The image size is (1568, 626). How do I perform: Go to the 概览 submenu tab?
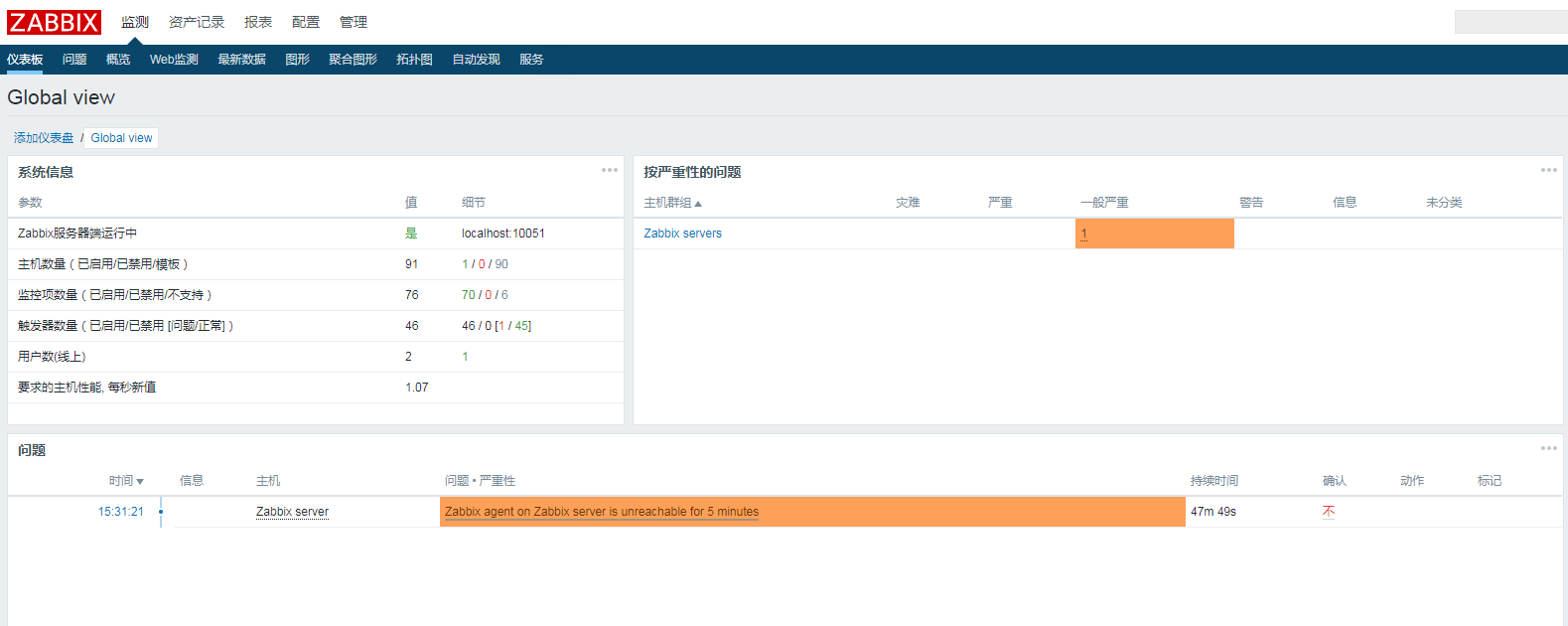coord(118,60)
